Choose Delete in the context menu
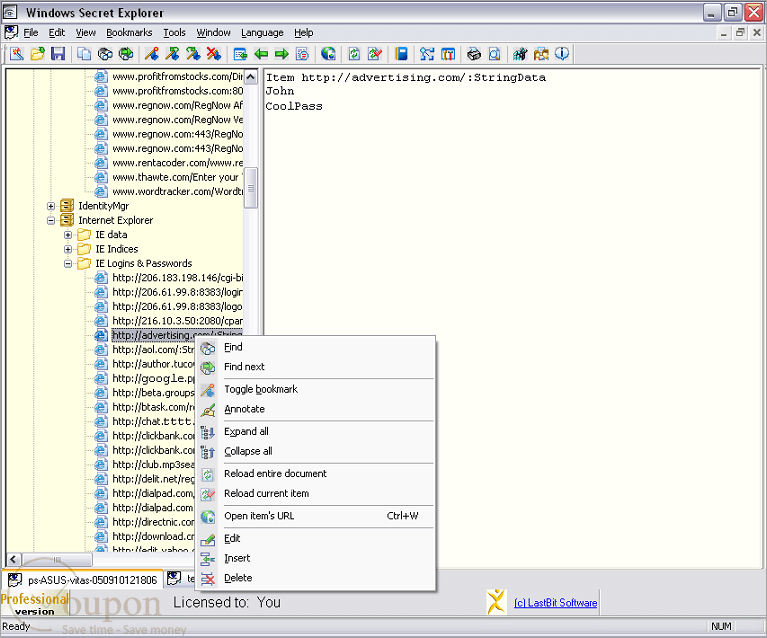The image size is (767, 638). 315,578
